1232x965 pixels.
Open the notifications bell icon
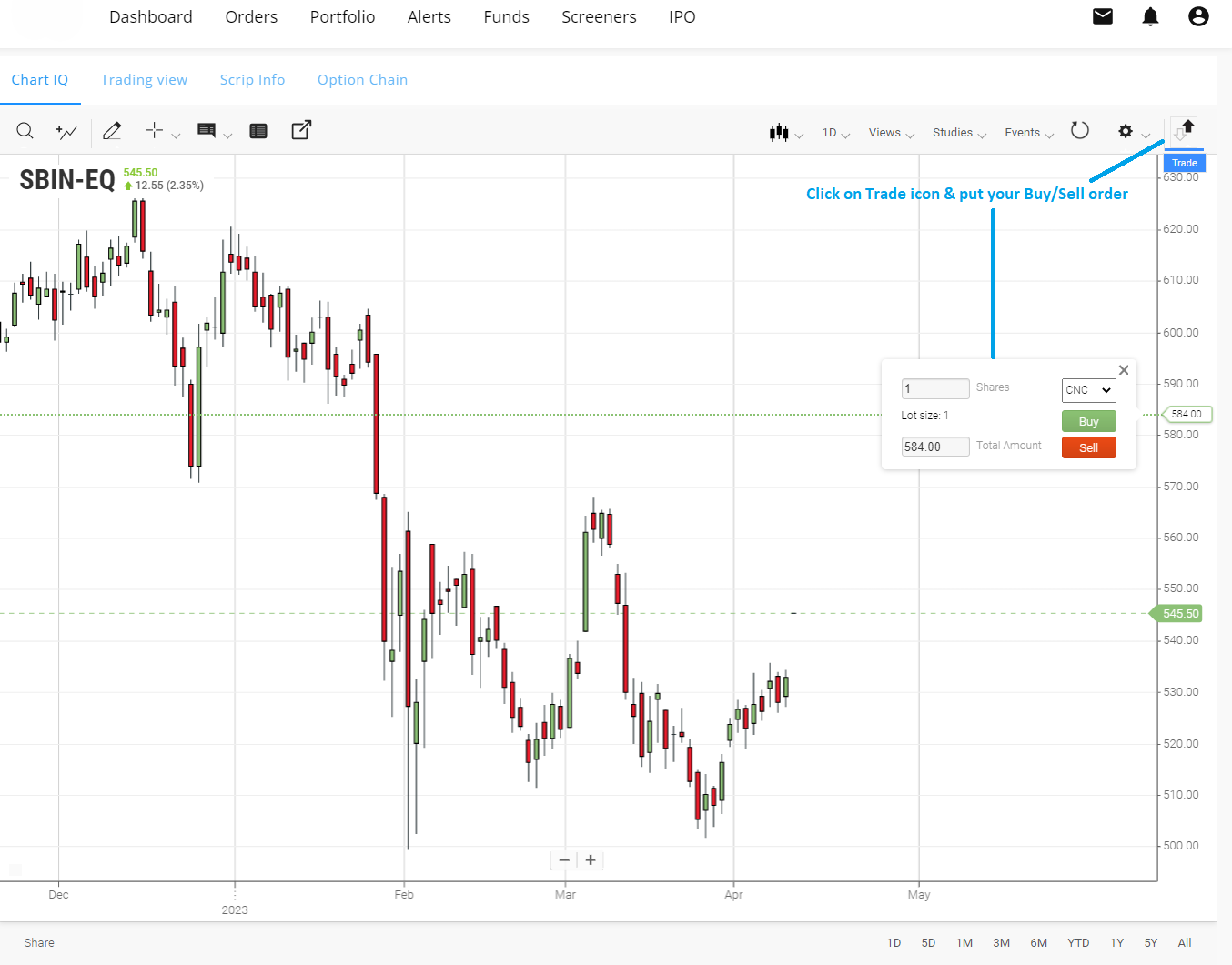(x=1150, y=16)
